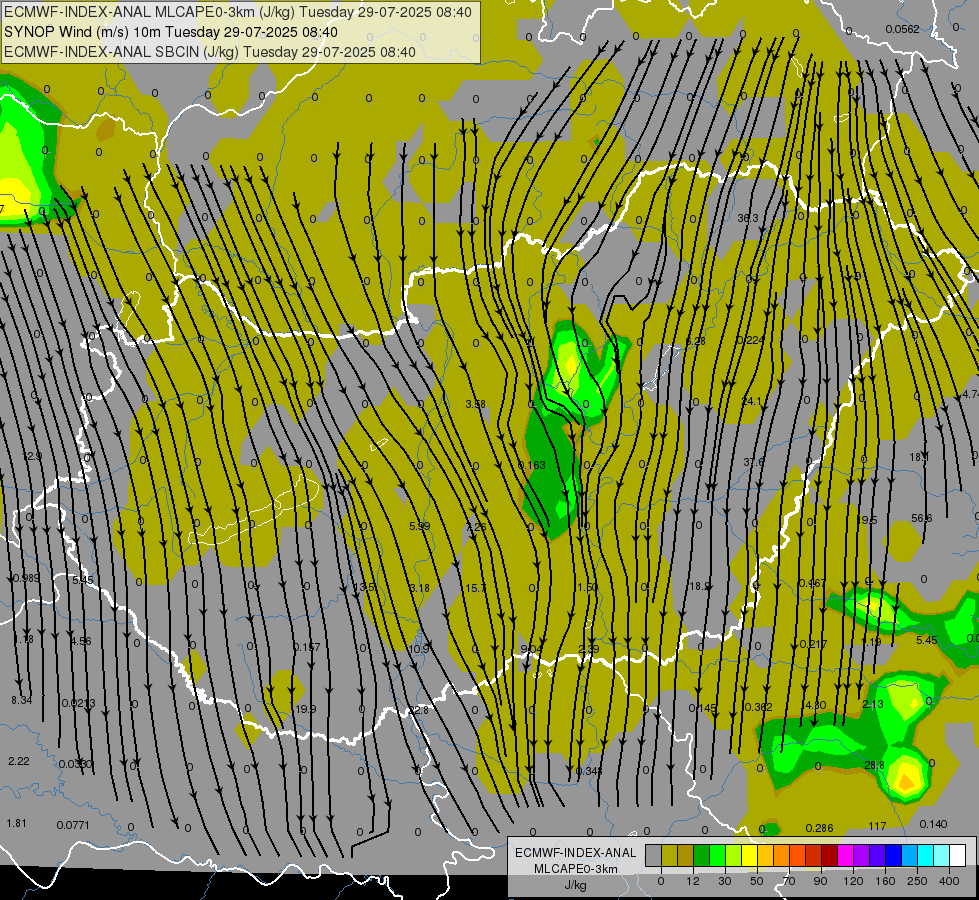Click the pure blue legend swatch

[x=894, y=855]
